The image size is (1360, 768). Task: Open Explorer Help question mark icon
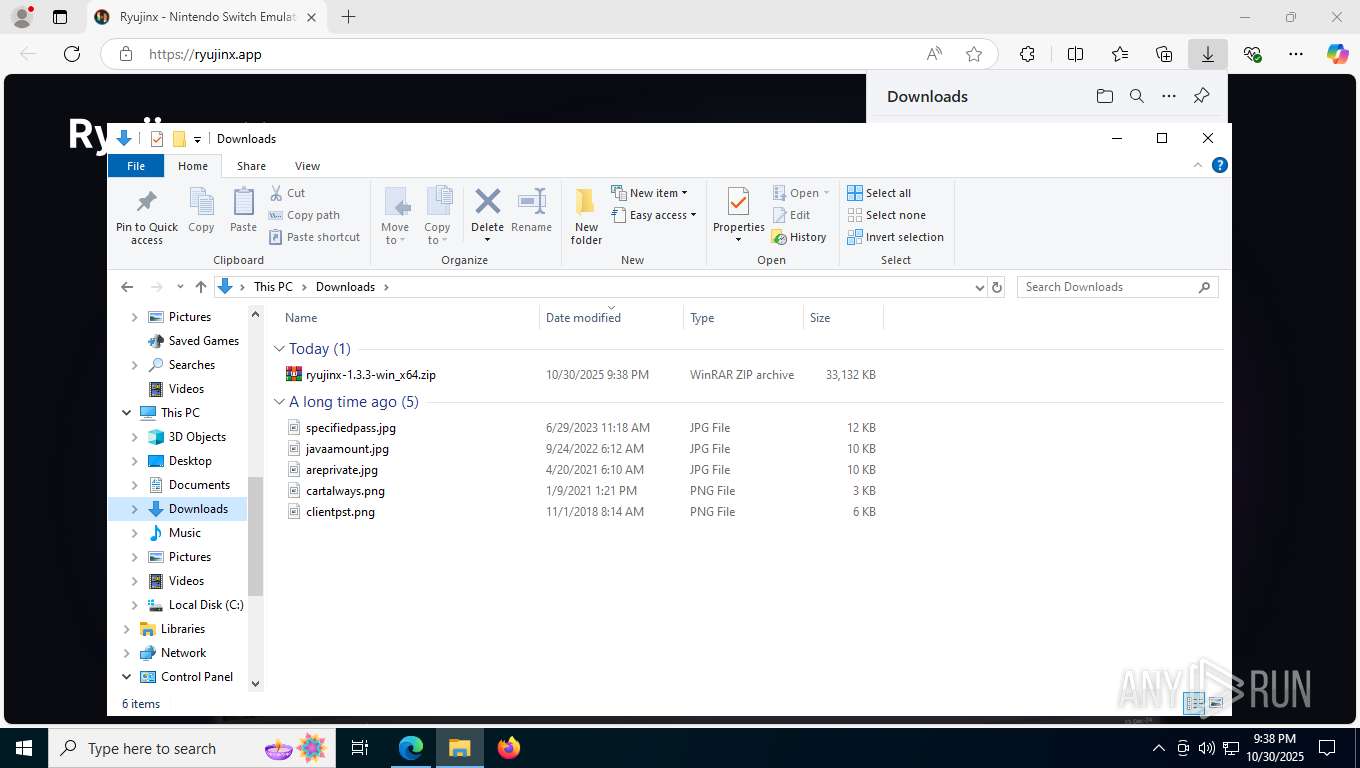pos(1219,165)
